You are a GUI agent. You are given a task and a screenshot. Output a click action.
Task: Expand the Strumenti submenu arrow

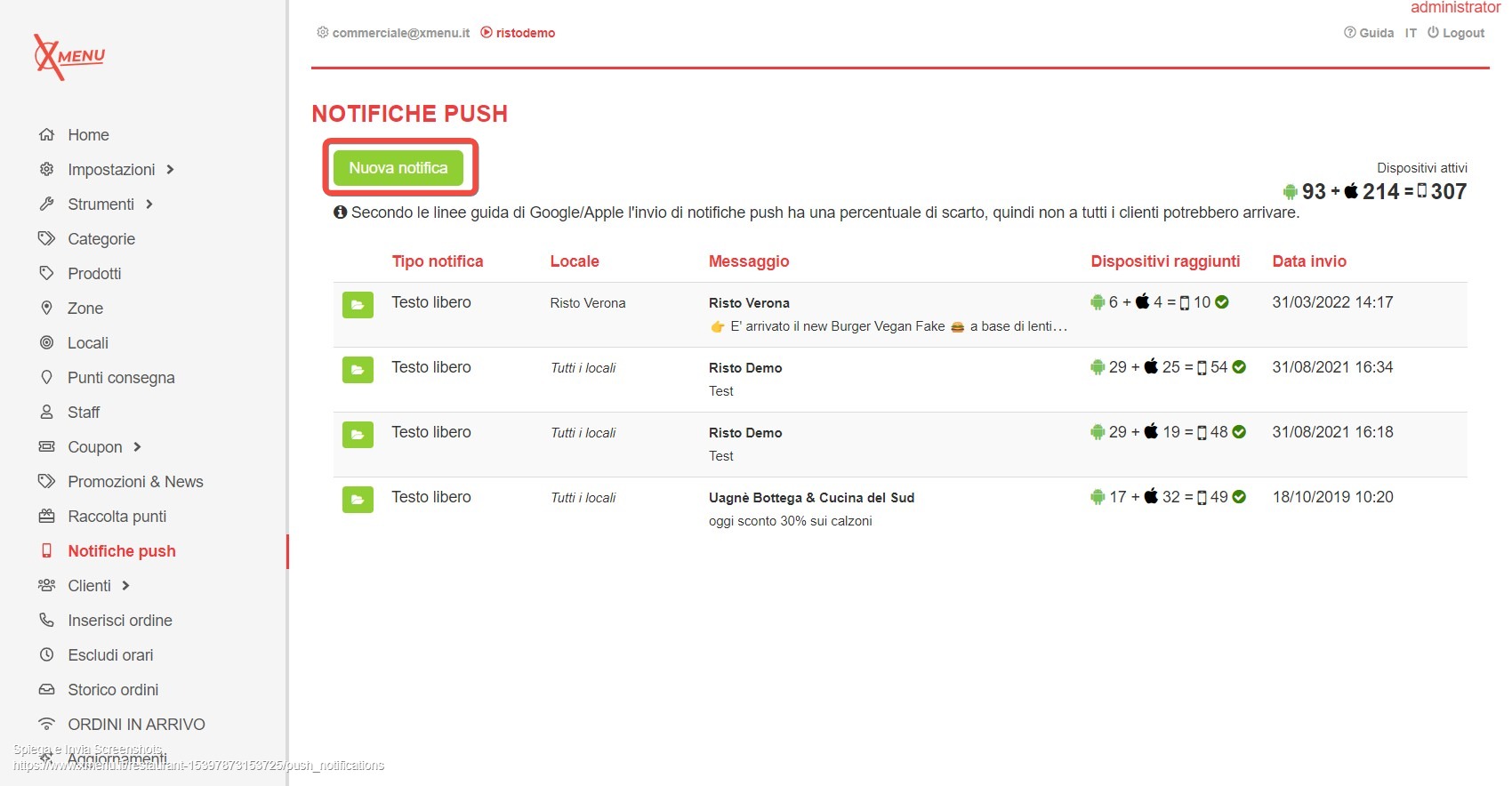point(149,205)
